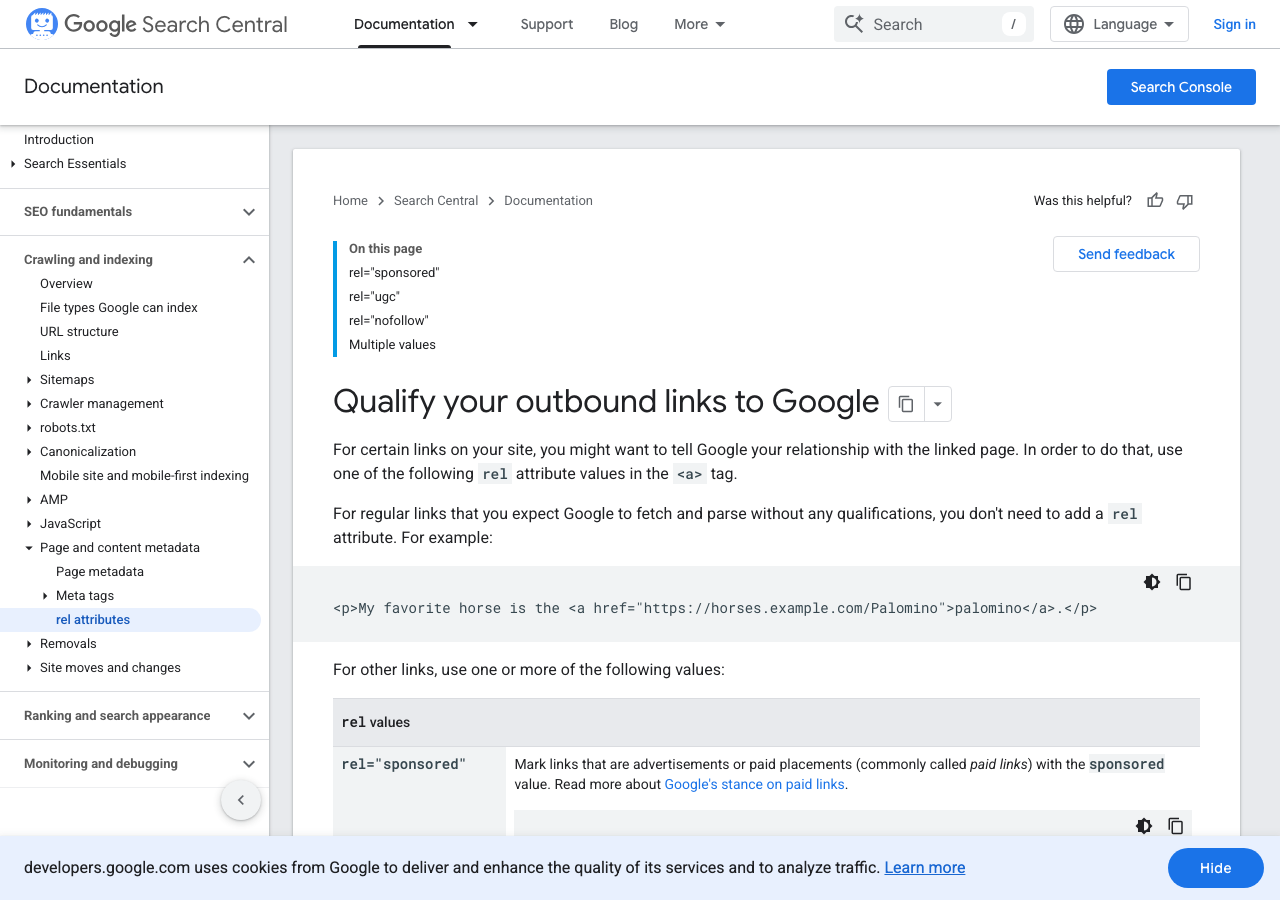This screenshot has width=1280, height=900.
Task: Expand the AMP tree item
Action: [28, 500]
